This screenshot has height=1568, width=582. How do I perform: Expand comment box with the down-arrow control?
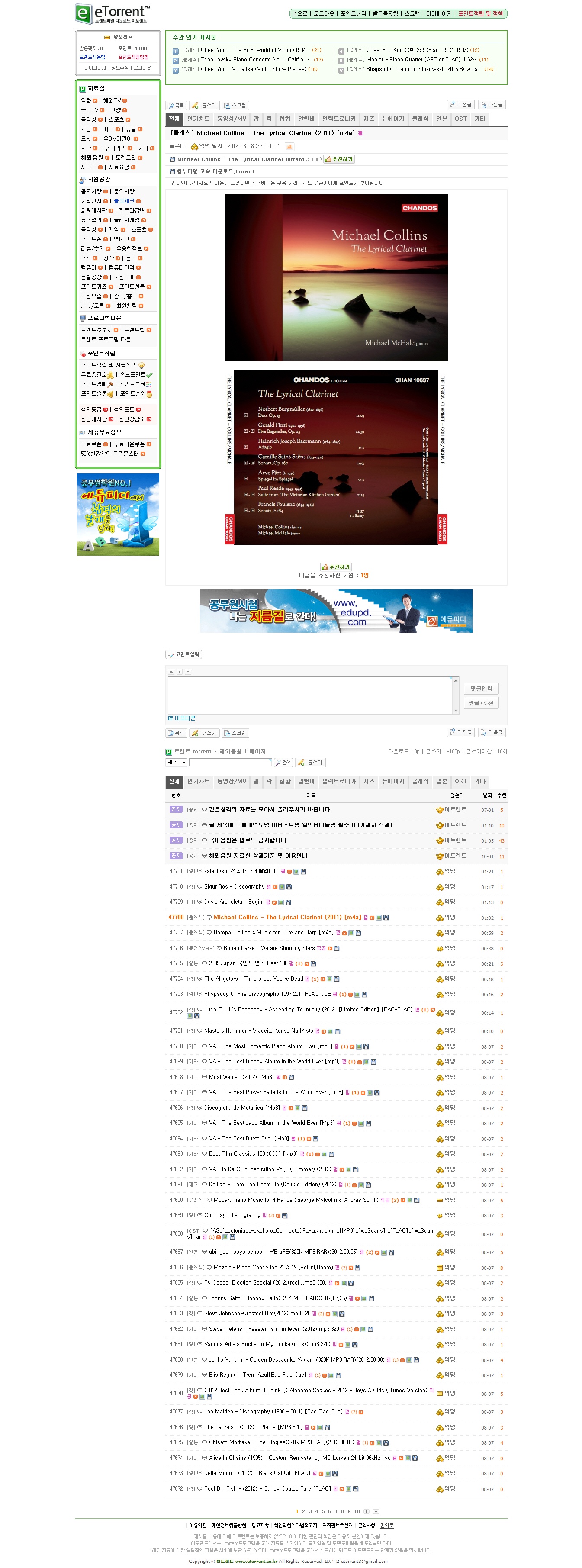[x=187, y=671]
